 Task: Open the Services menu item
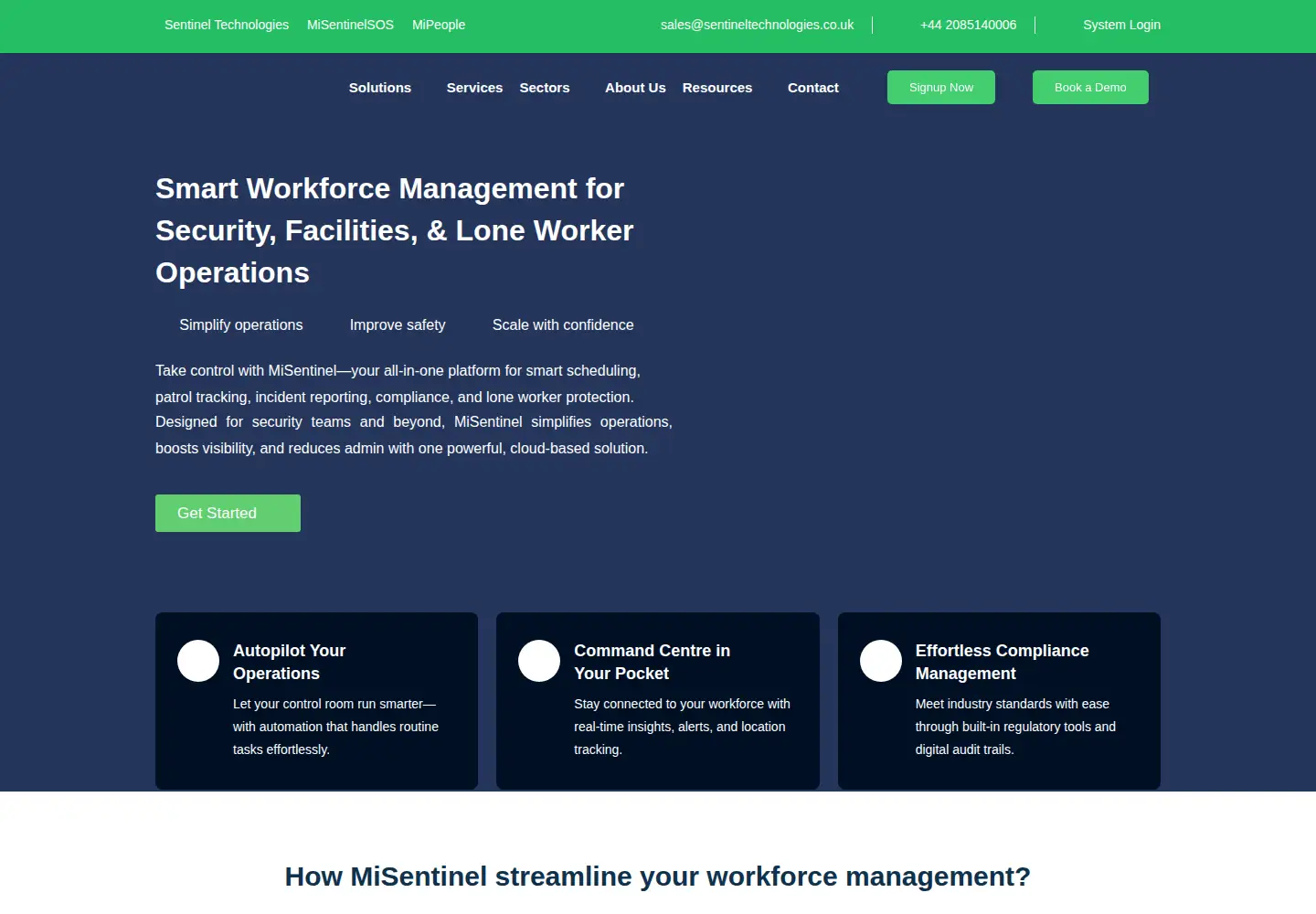pos(474,88)
